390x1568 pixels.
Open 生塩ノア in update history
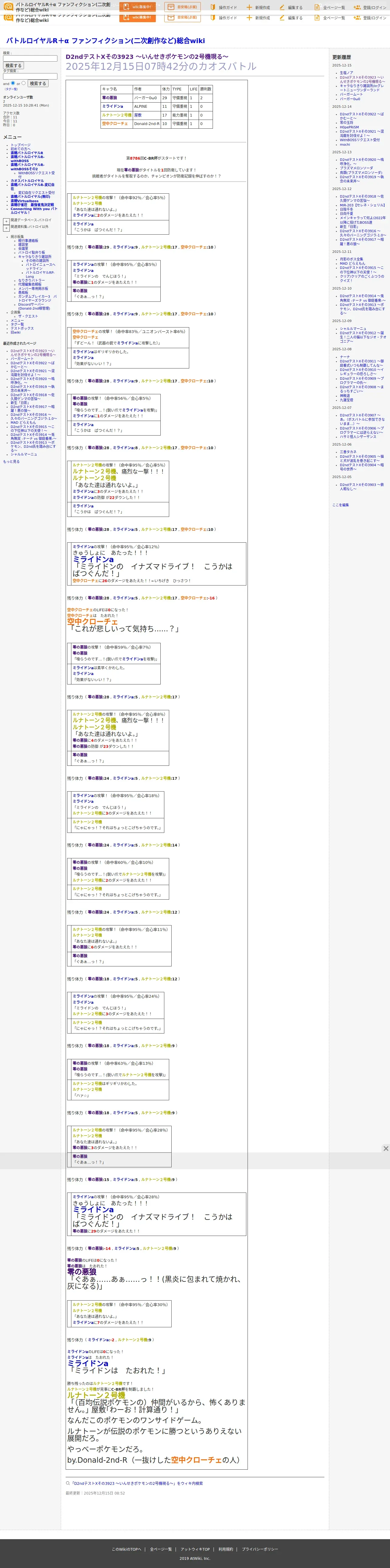click(346, 73)
